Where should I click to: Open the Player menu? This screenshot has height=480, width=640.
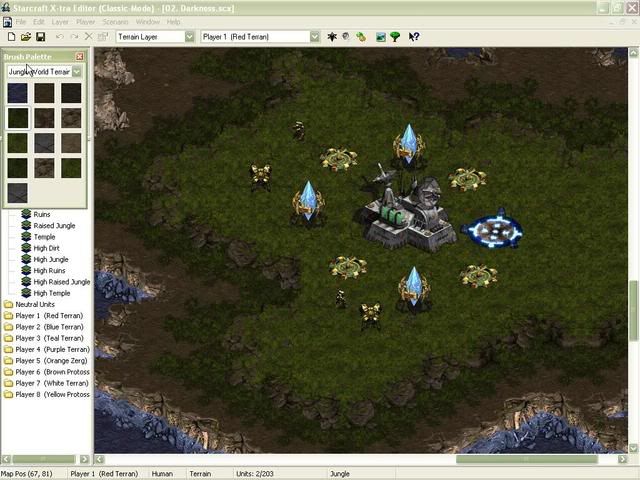86,22
